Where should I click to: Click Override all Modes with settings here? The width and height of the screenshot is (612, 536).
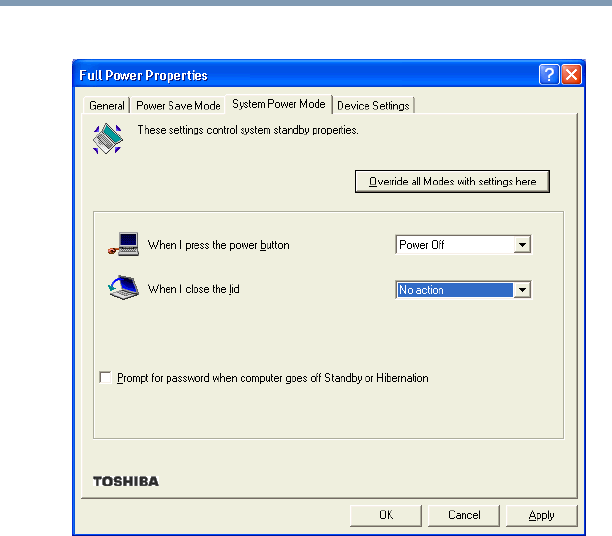point(452,182)
